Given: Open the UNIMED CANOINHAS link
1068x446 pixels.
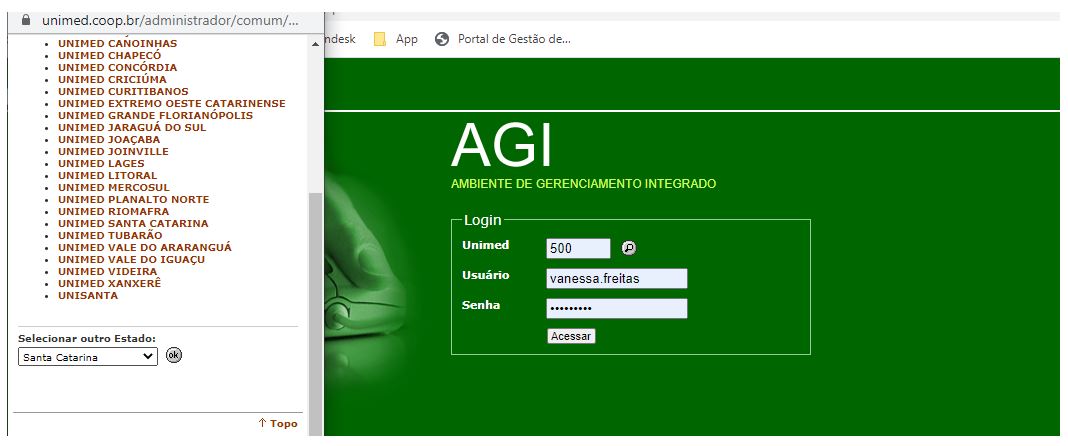Looking at the screenshot, I should click(117, 44).
